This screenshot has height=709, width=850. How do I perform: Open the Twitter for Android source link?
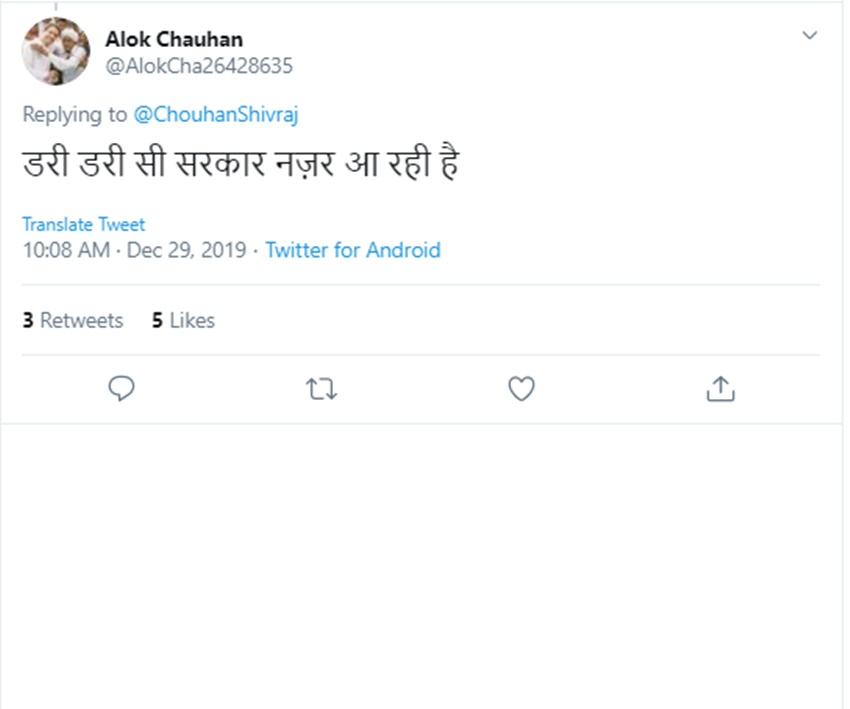[353, 250]
